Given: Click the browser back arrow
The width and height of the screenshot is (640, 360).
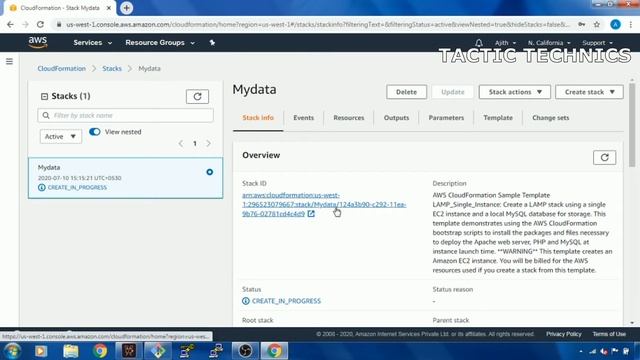Looking at the screenshot, I should click(10, 24).
